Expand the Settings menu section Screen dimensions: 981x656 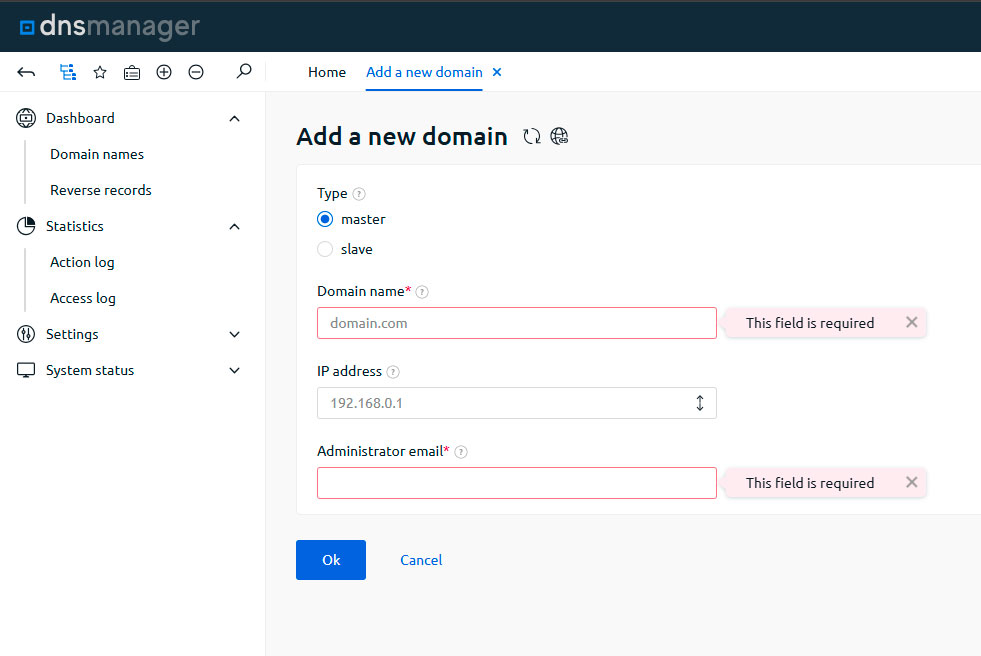[235, 335]
